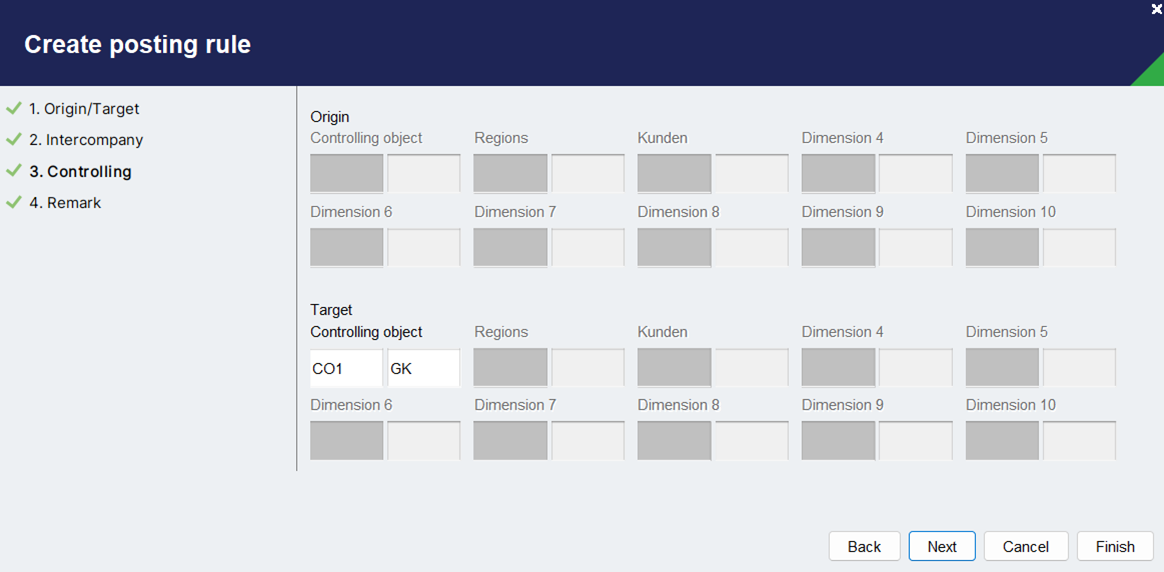The image size is (1164, 572).
Task: Click Target Controlling object GK field
Action: pyautogui.click(x=424, y=368)
